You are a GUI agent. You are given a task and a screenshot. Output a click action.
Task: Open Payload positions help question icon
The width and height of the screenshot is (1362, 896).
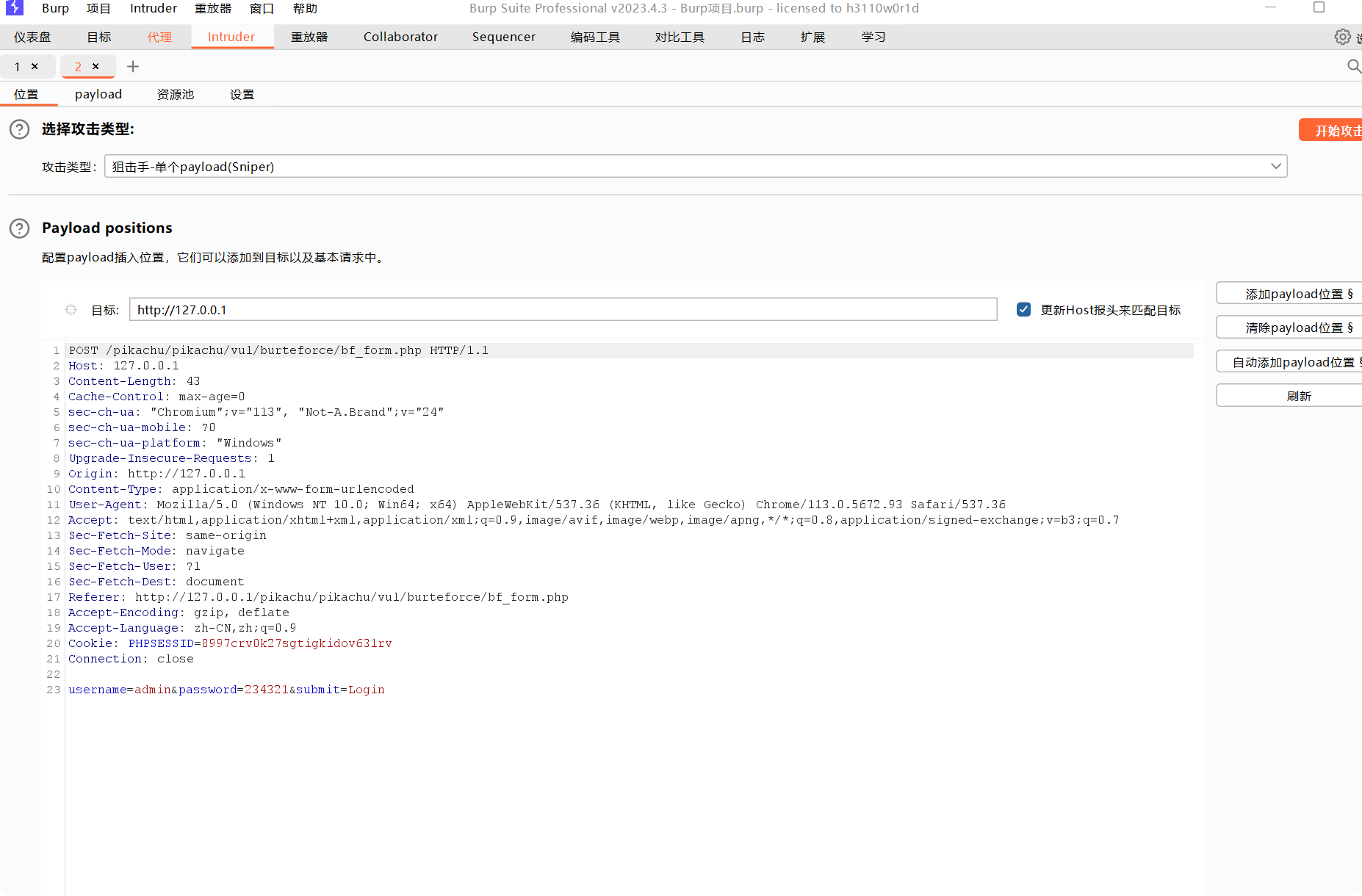(x=19, y=228)
